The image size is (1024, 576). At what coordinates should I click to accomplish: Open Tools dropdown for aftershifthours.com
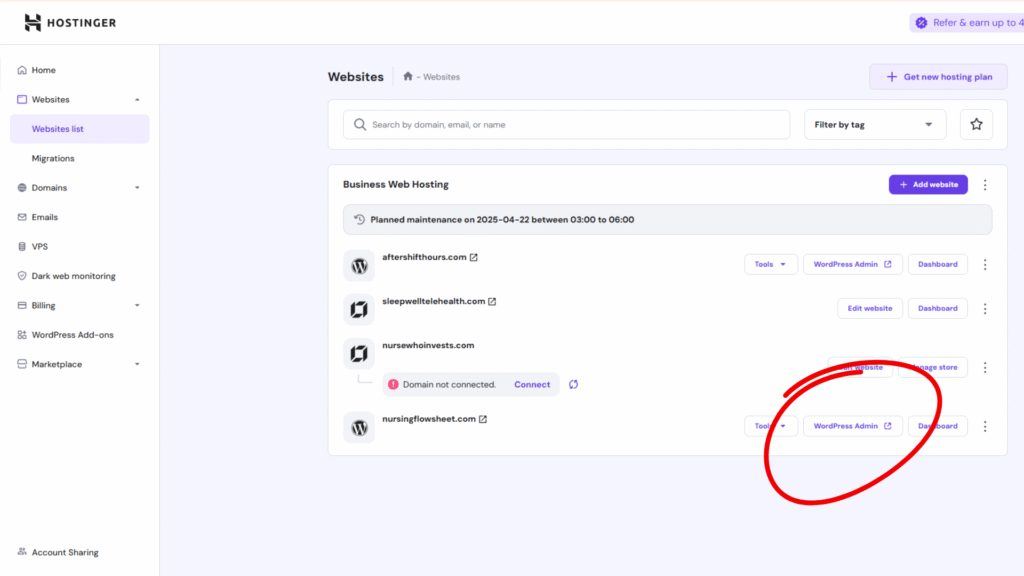[x=771, y=264]
